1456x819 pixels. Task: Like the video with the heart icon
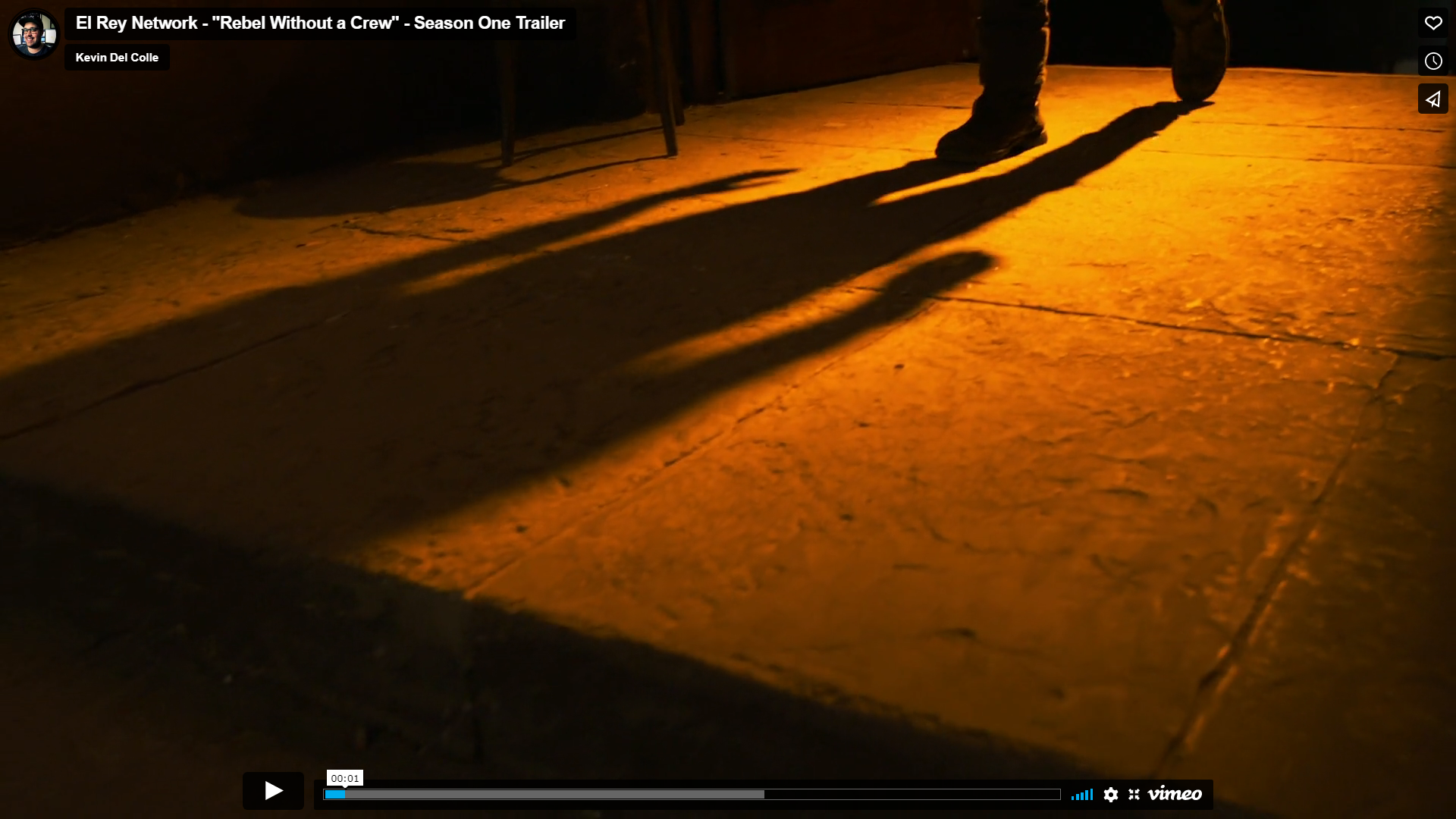[1432, 23]
